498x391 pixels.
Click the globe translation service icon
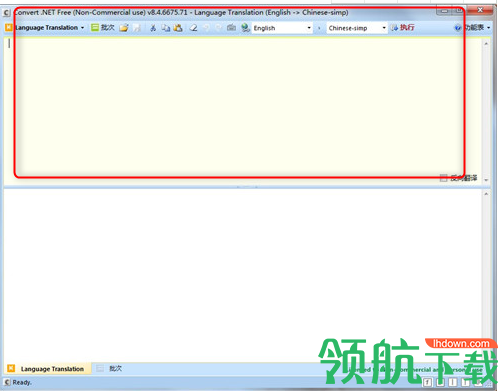(245, 28)
